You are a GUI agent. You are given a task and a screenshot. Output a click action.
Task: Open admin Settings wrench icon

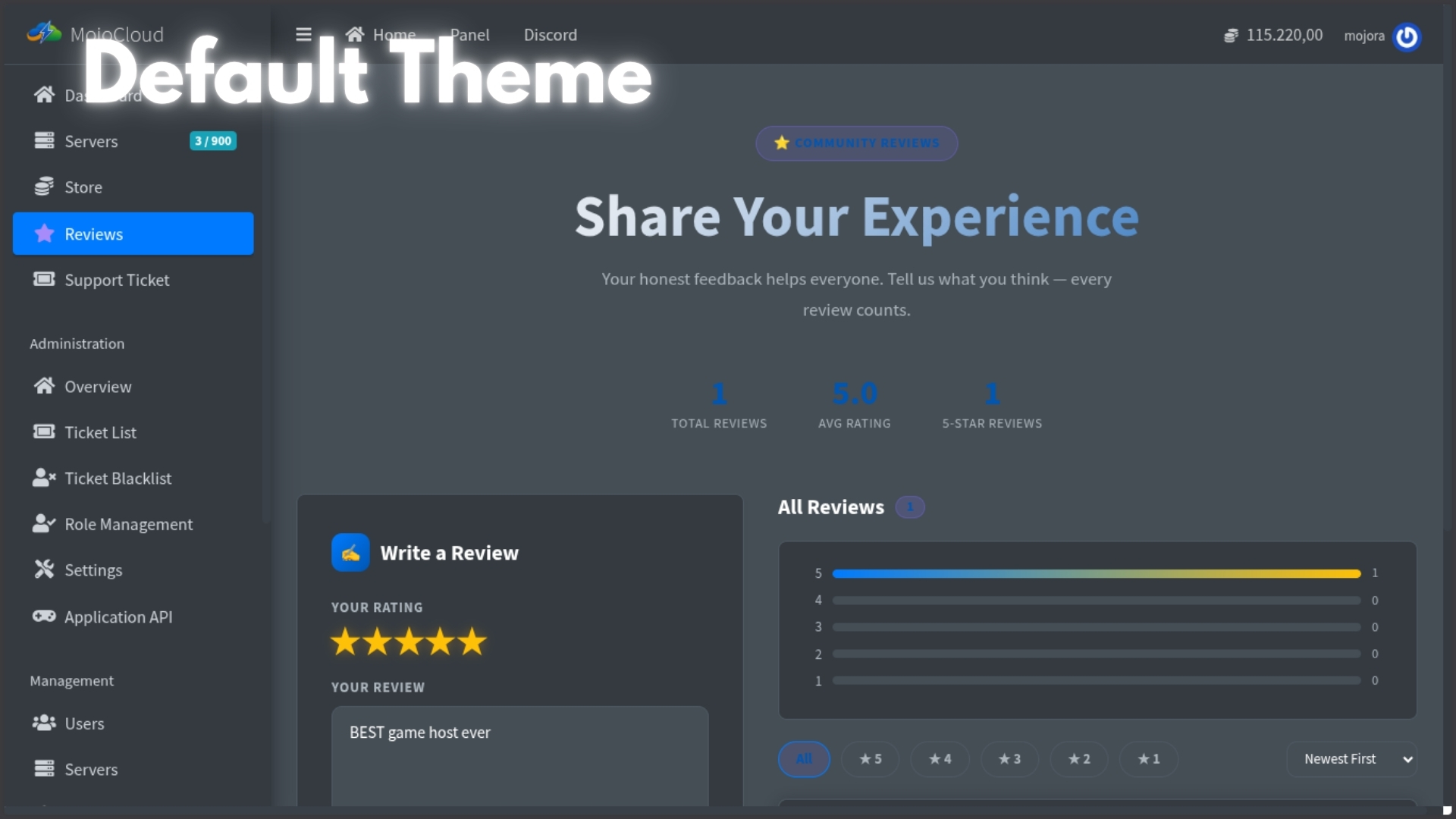pyautogui.click(x=44, y=570)
